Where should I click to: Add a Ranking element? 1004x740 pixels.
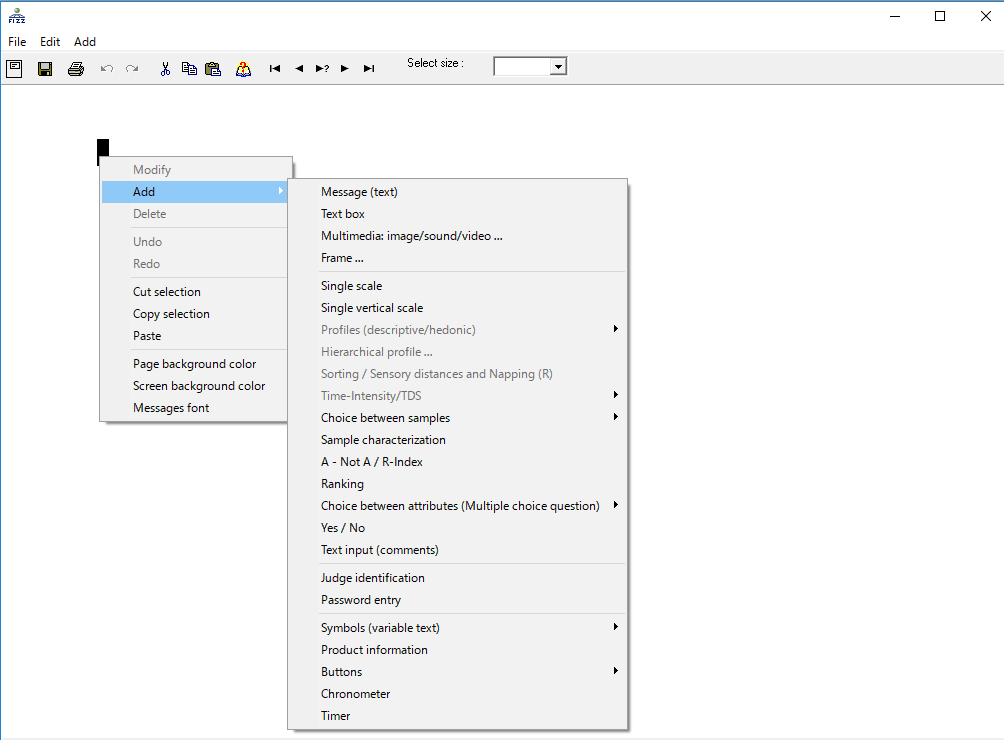pyautogui.click(x=457, y=484)
